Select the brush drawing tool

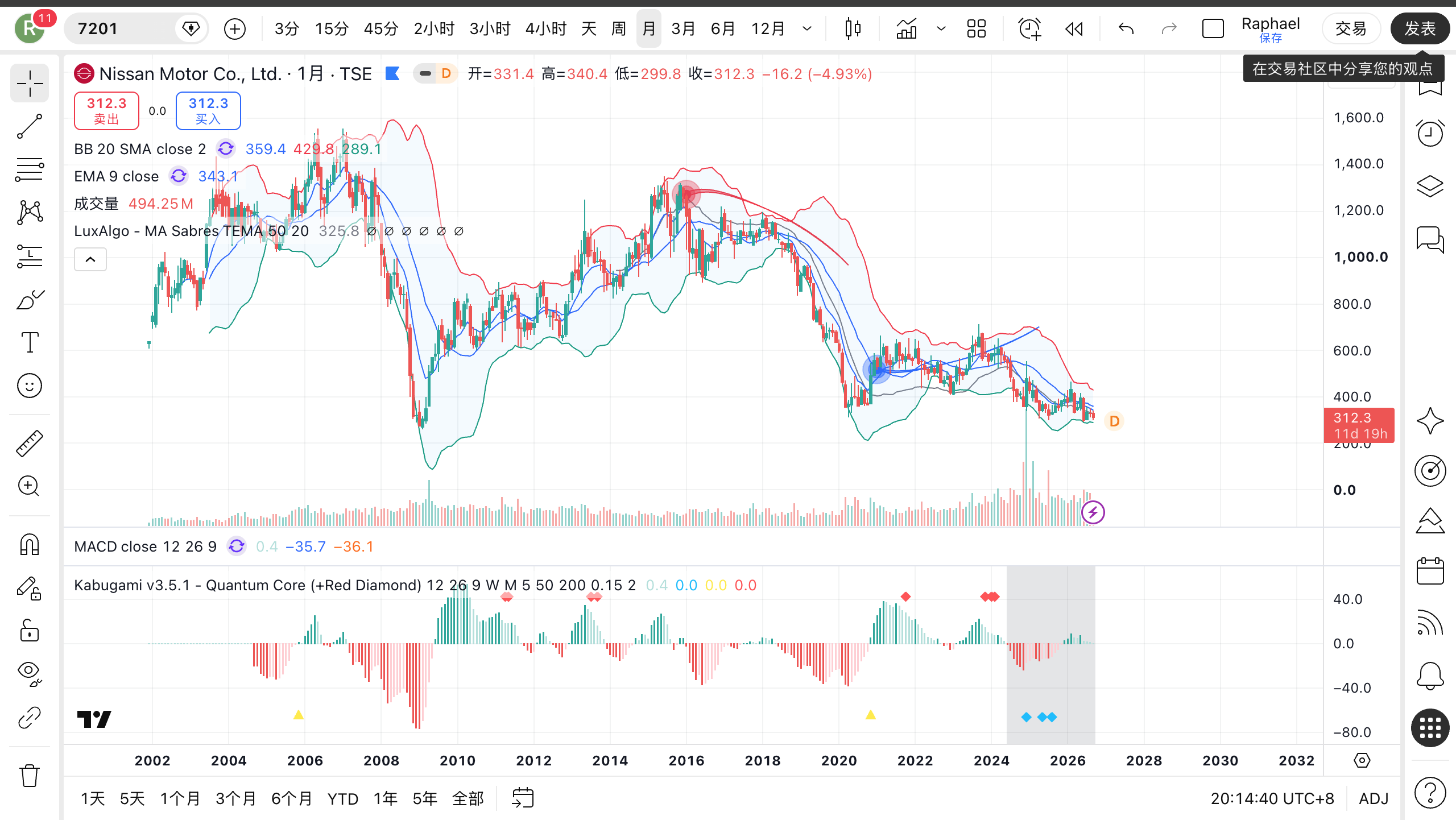tap(30, 299)
